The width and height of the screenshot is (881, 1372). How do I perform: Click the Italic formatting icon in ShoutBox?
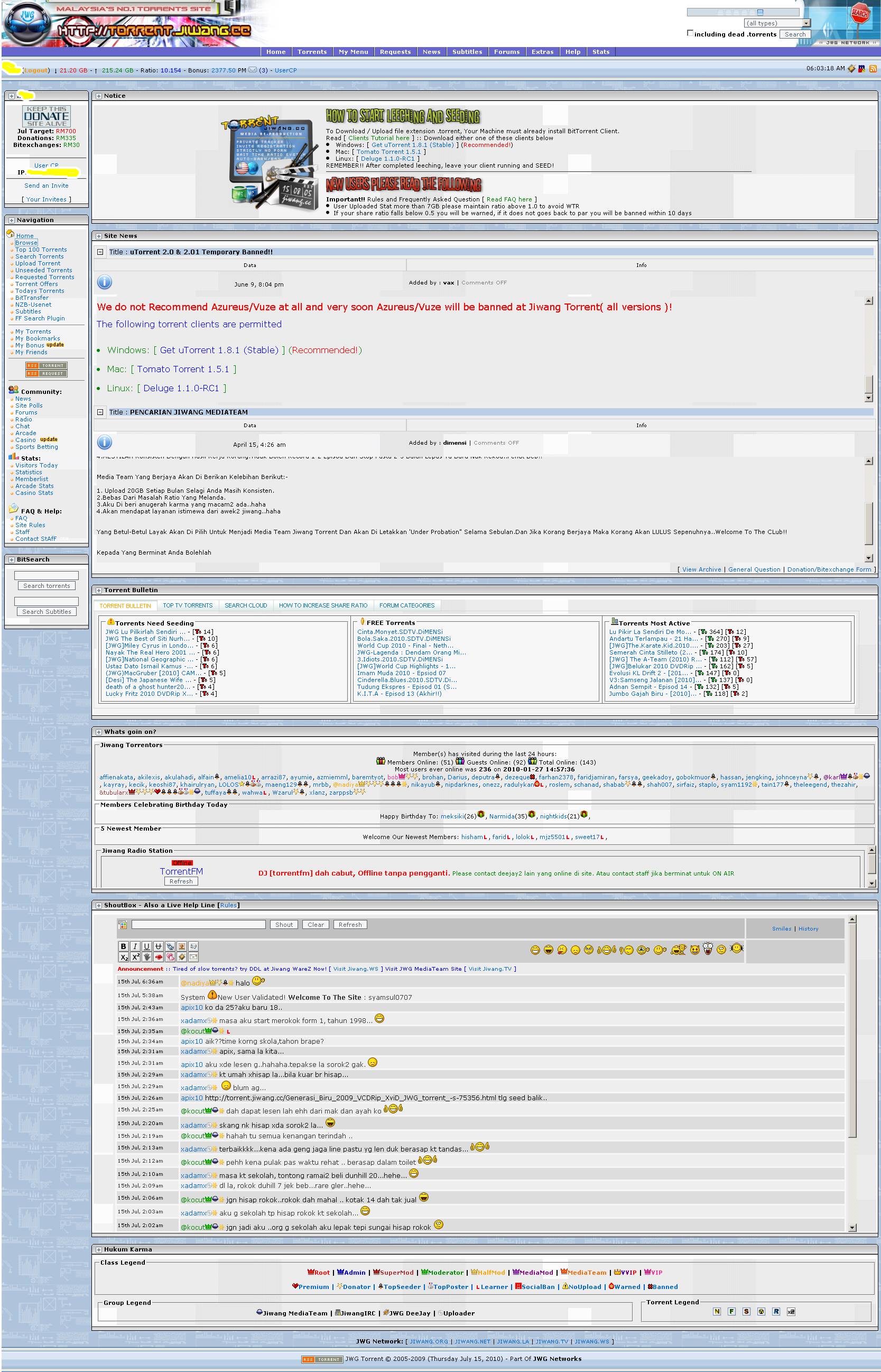135,946
